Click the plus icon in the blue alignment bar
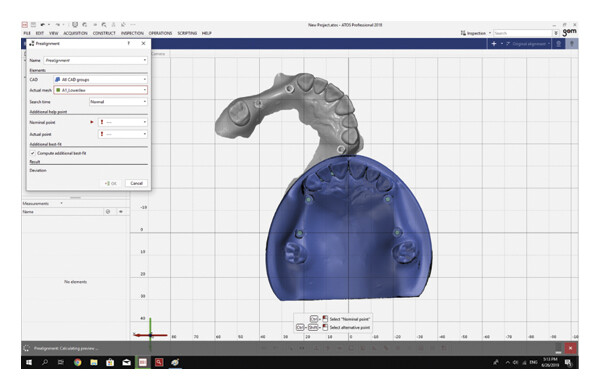The width and height of the screenshot is (600, 390). 494,44
